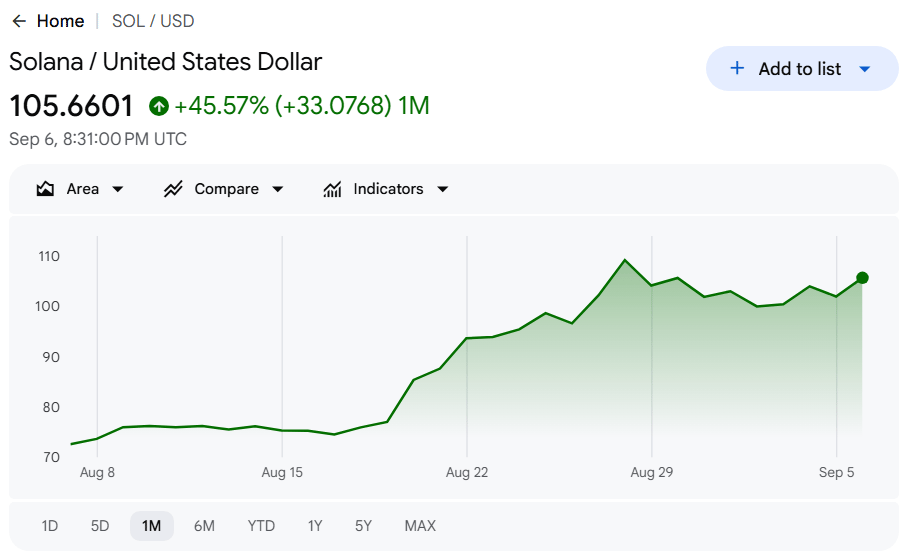Screen dimensions: 916x555
Task: Click the Add to list button
Action: pyautogui.click(x=802, y=68)
